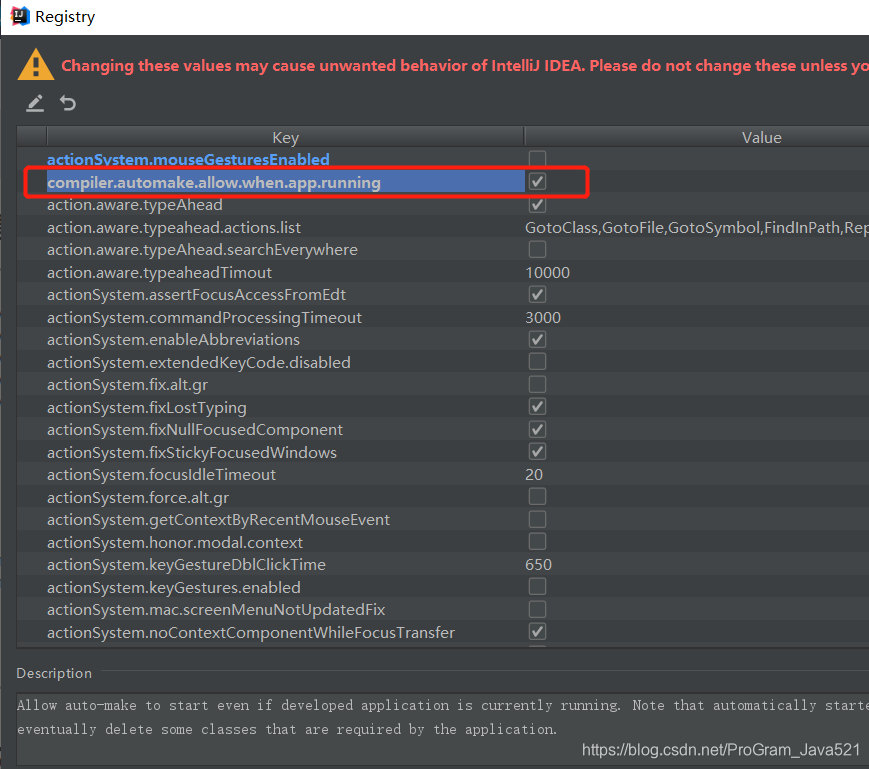This screenshot has width=869, height=769.
Task: Uncheck actionSystem.fixNullFocusedComponent checkbox
Action: (x=537, y=429)
